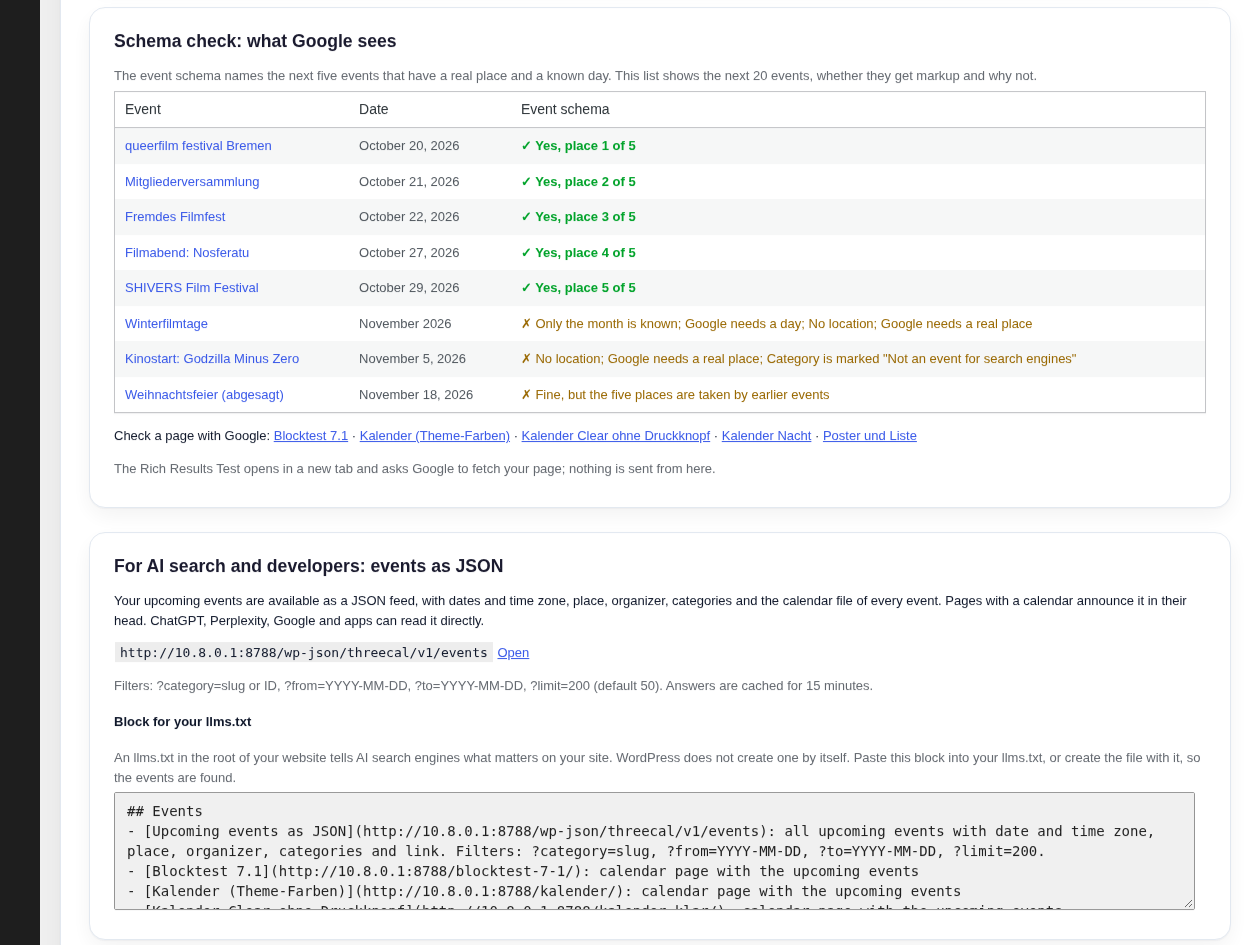Viewport: 1250px width, 945px height.
Task: Open Kinostart: Godzilla Minus Zero link
Action: 212,359
